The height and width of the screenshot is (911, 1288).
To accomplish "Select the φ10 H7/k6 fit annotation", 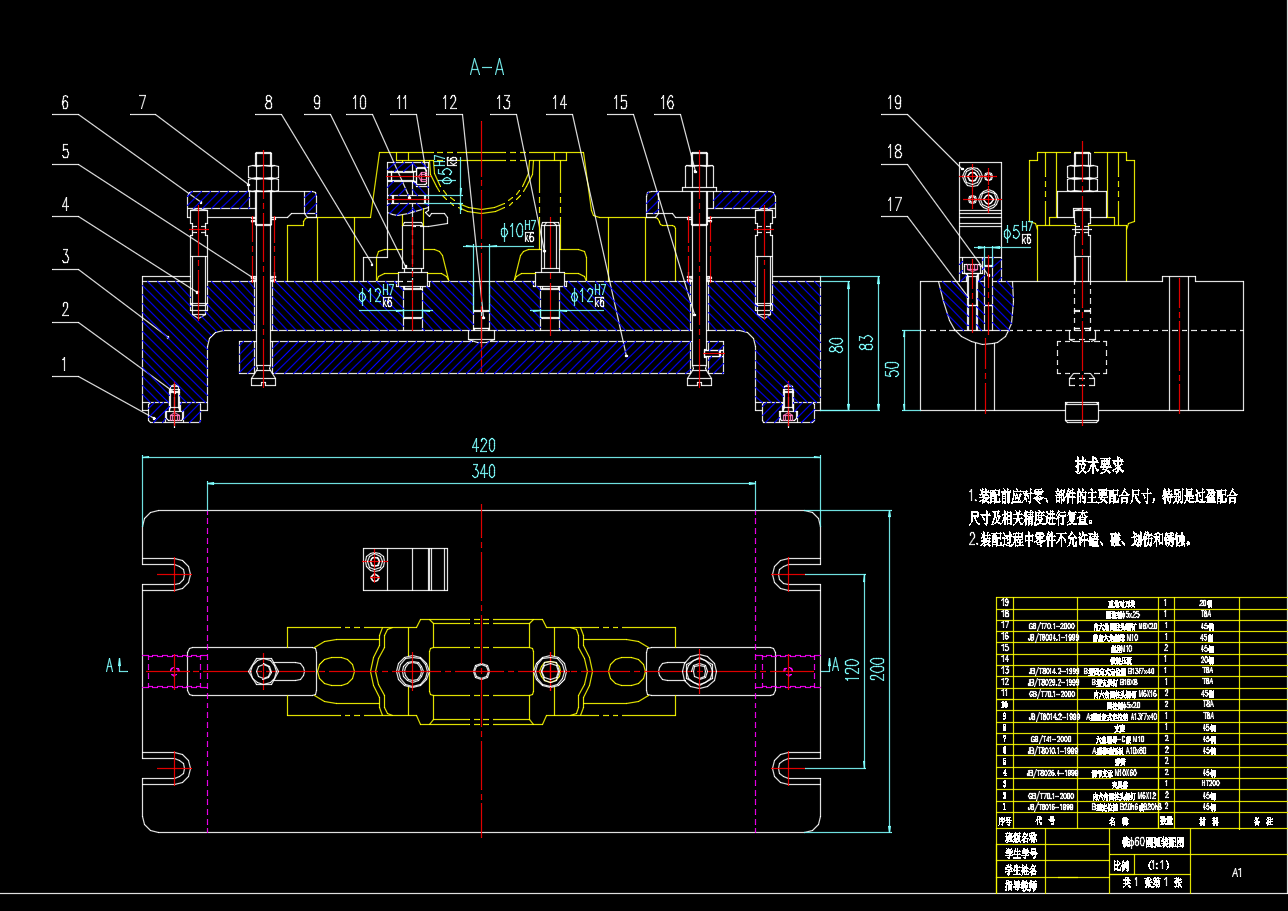I will pyautogui.click(x=518, y=232).
